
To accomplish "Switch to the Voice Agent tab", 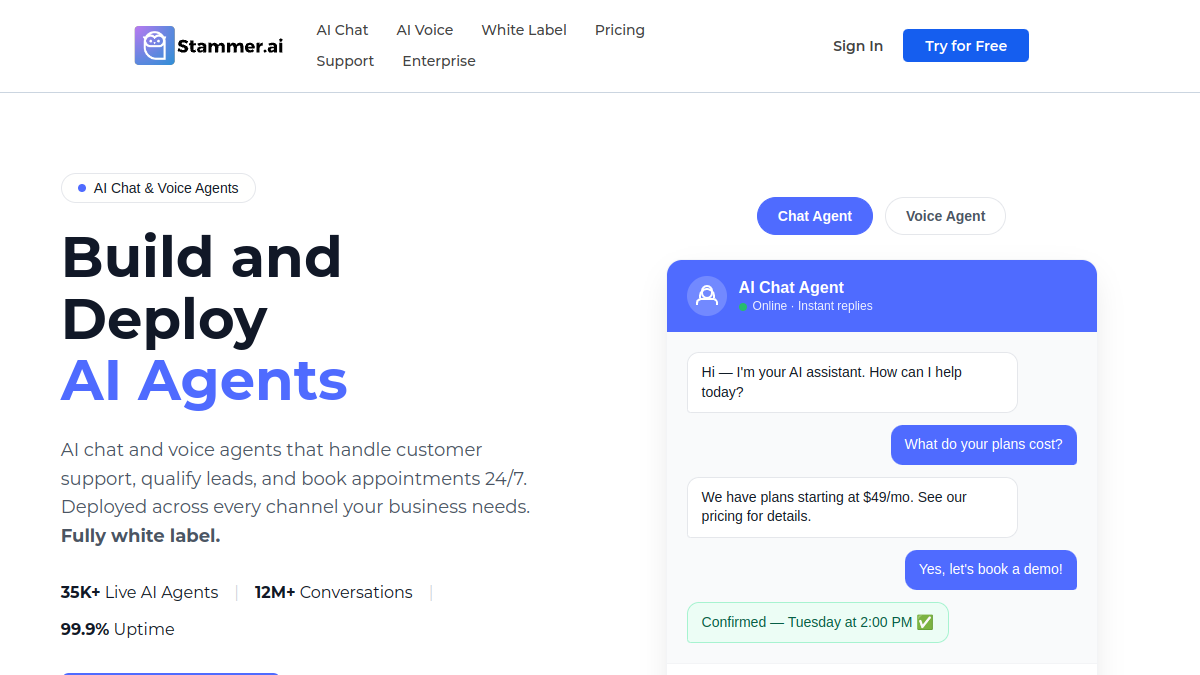I will (945, 216).
